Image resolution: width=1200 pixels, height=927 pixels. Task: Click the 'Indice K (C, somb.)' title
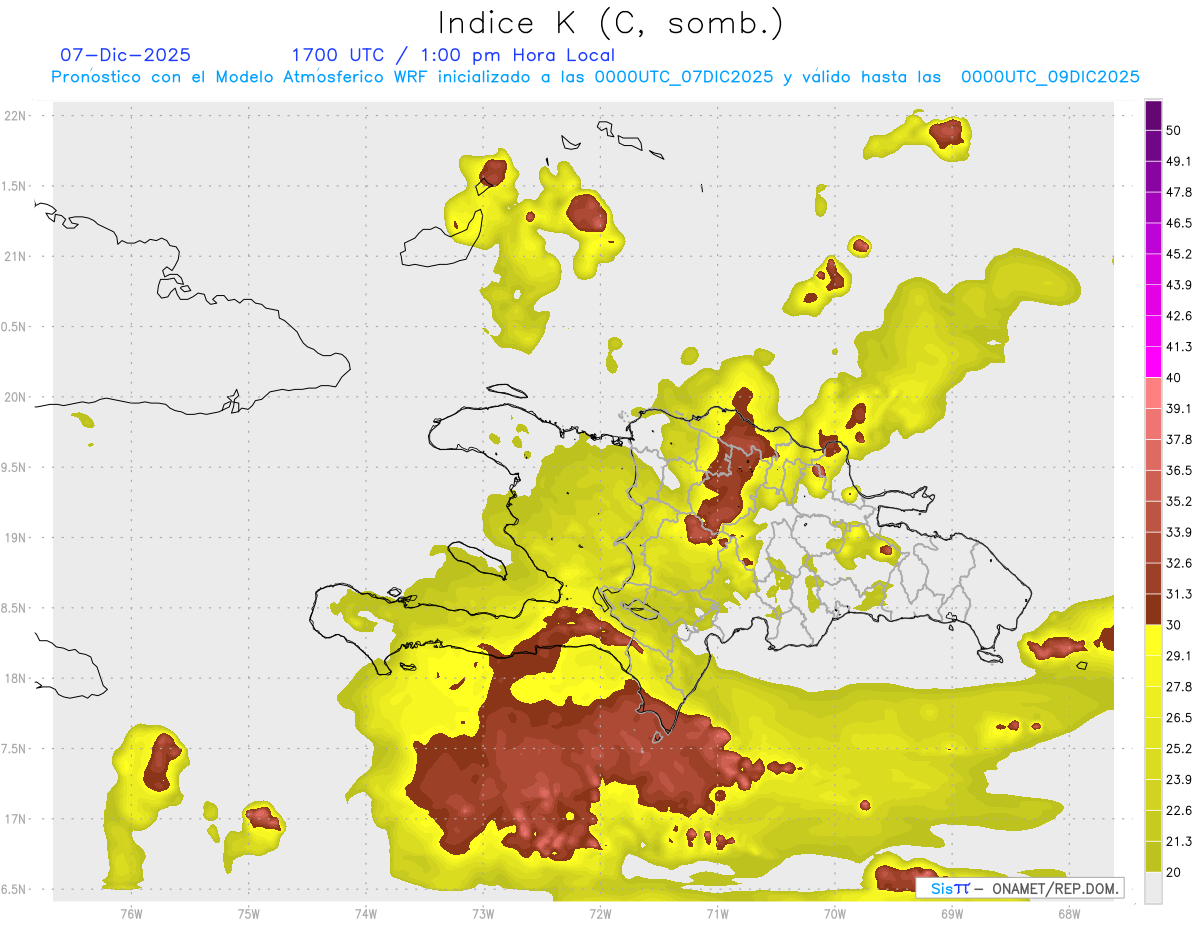coord(610,23)
